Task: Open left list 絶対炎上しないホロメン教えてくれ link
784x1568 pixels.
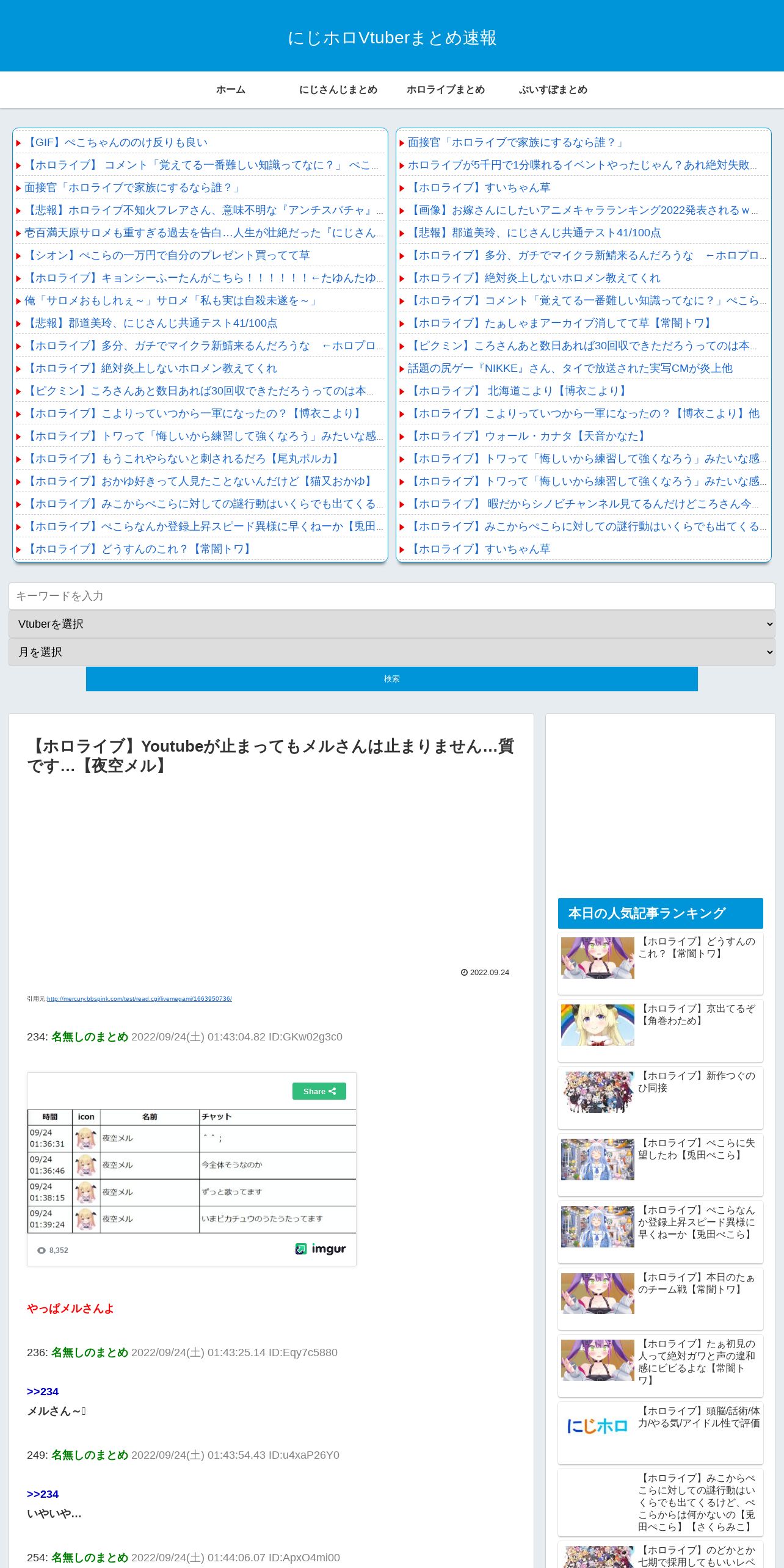Action: click(x=151, y=368)
